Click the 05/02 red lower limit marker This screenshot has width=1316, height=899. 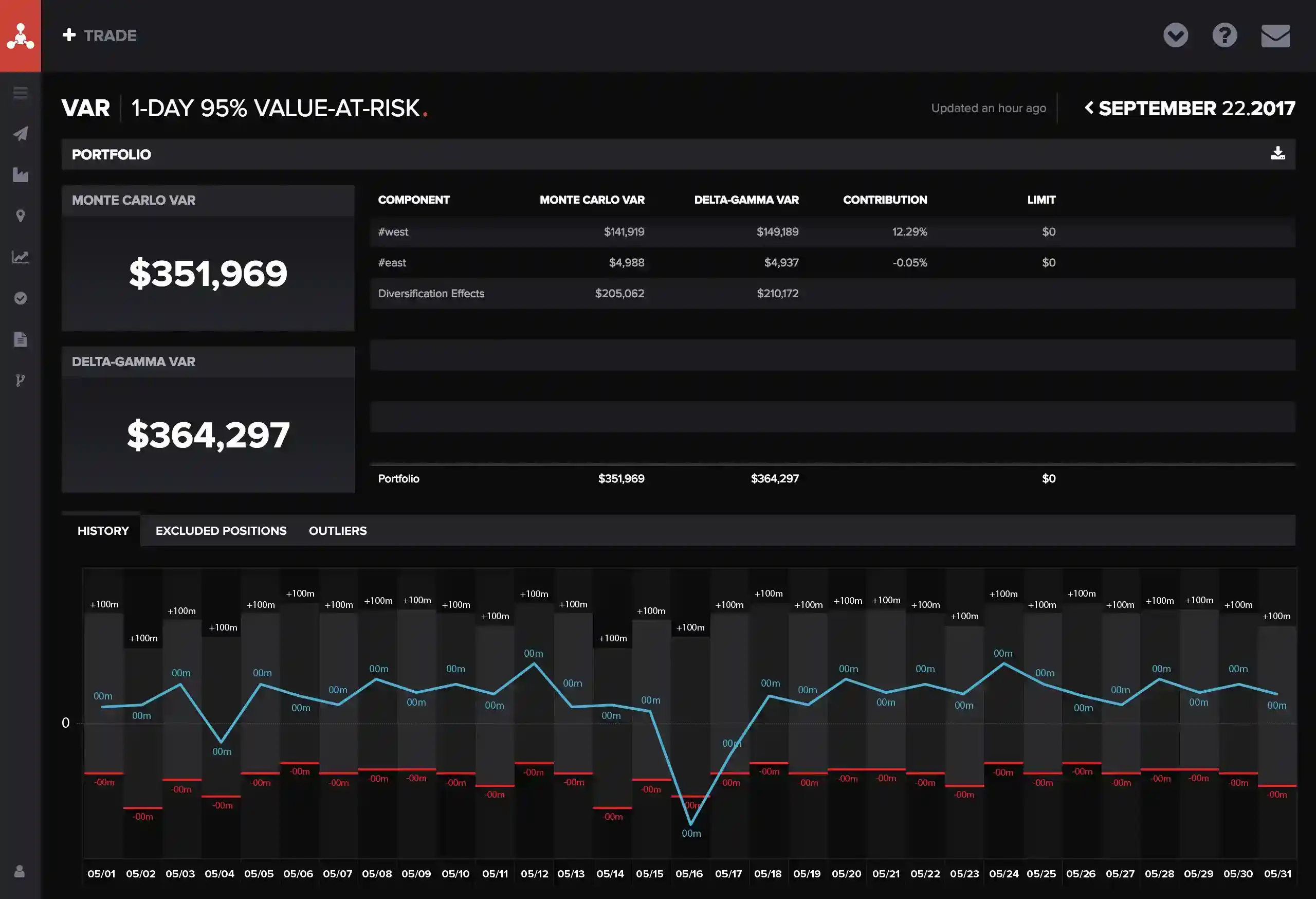coord(143,808)
